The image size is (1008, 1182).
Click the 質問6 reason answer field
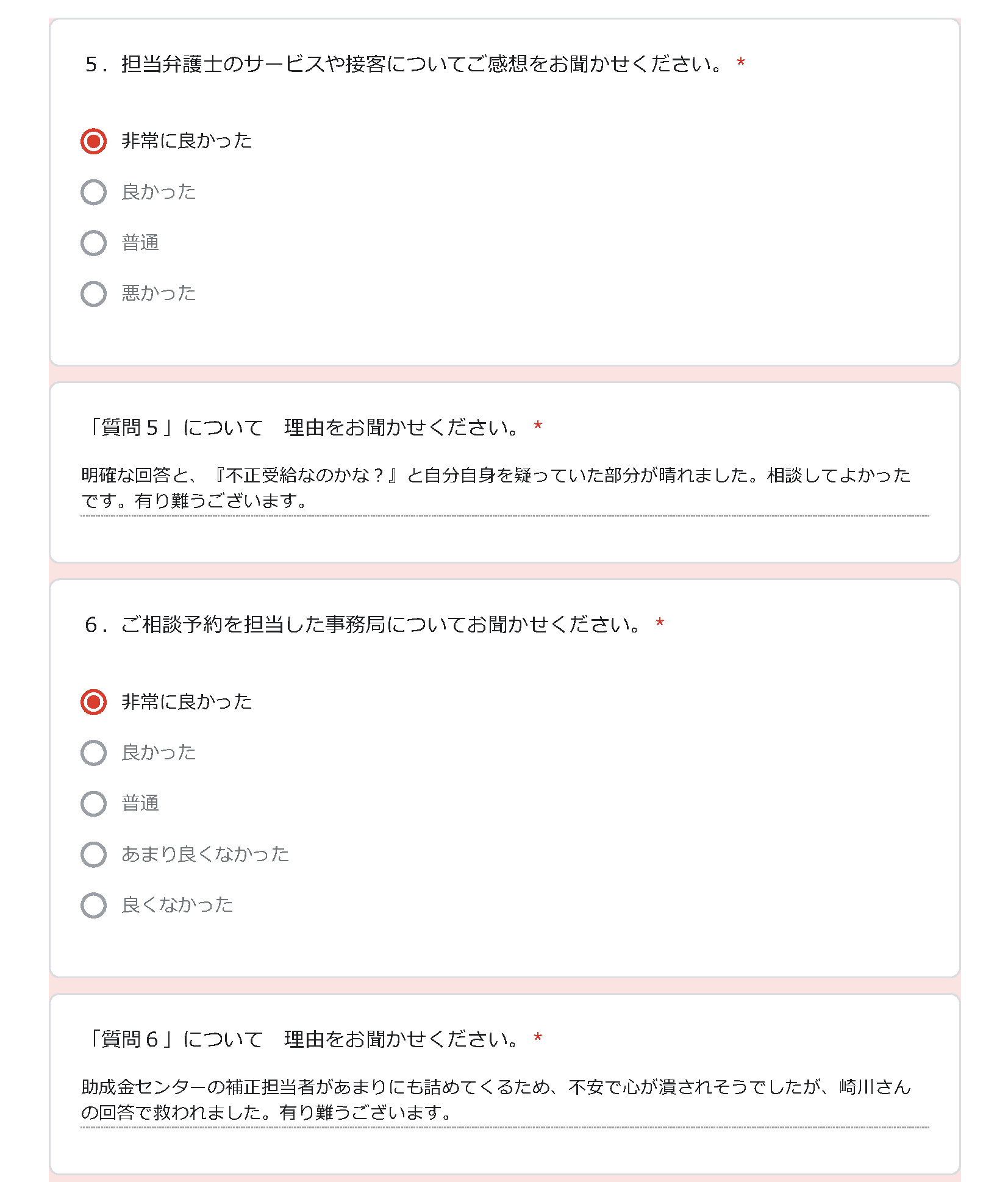click(x=504, y=1100)
